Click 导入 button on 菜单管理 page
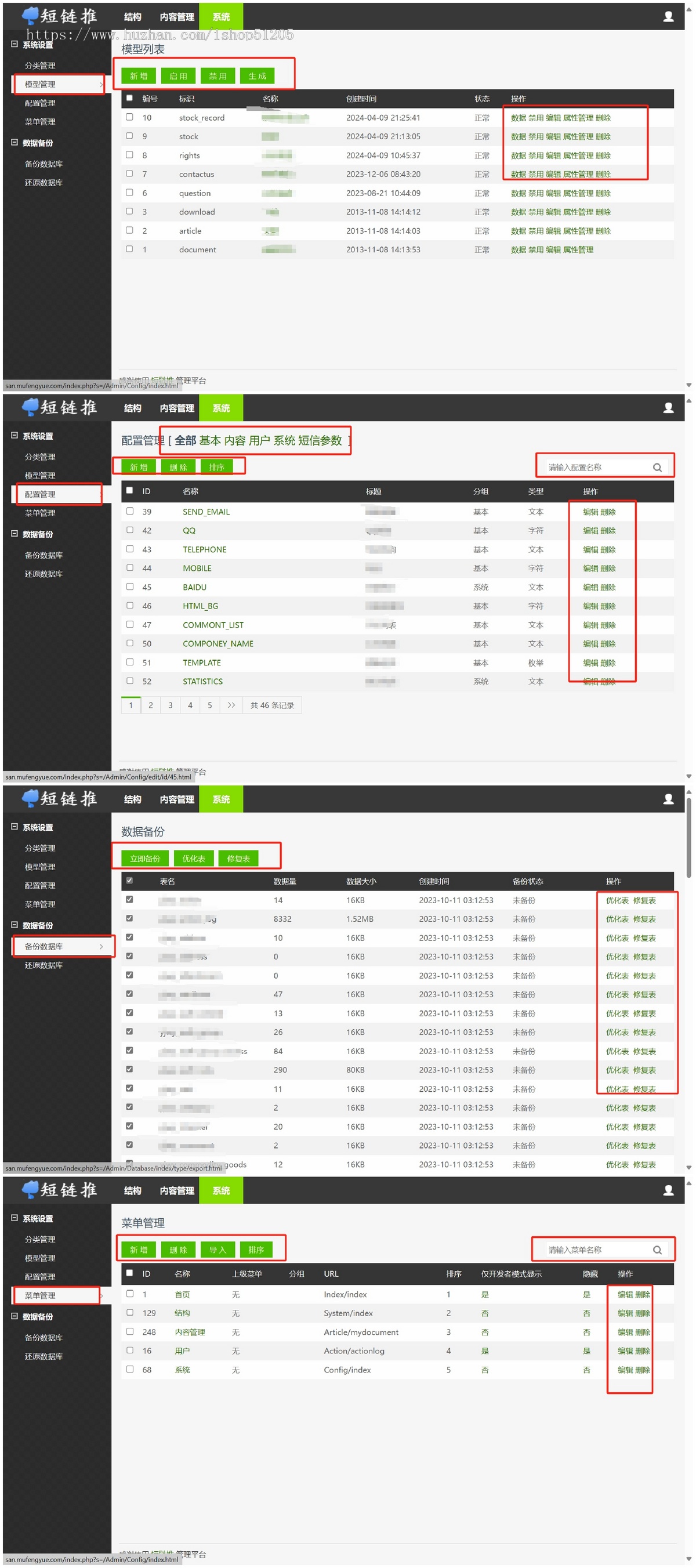The width and height of the screenshot is (696, 1568). 218,1250
